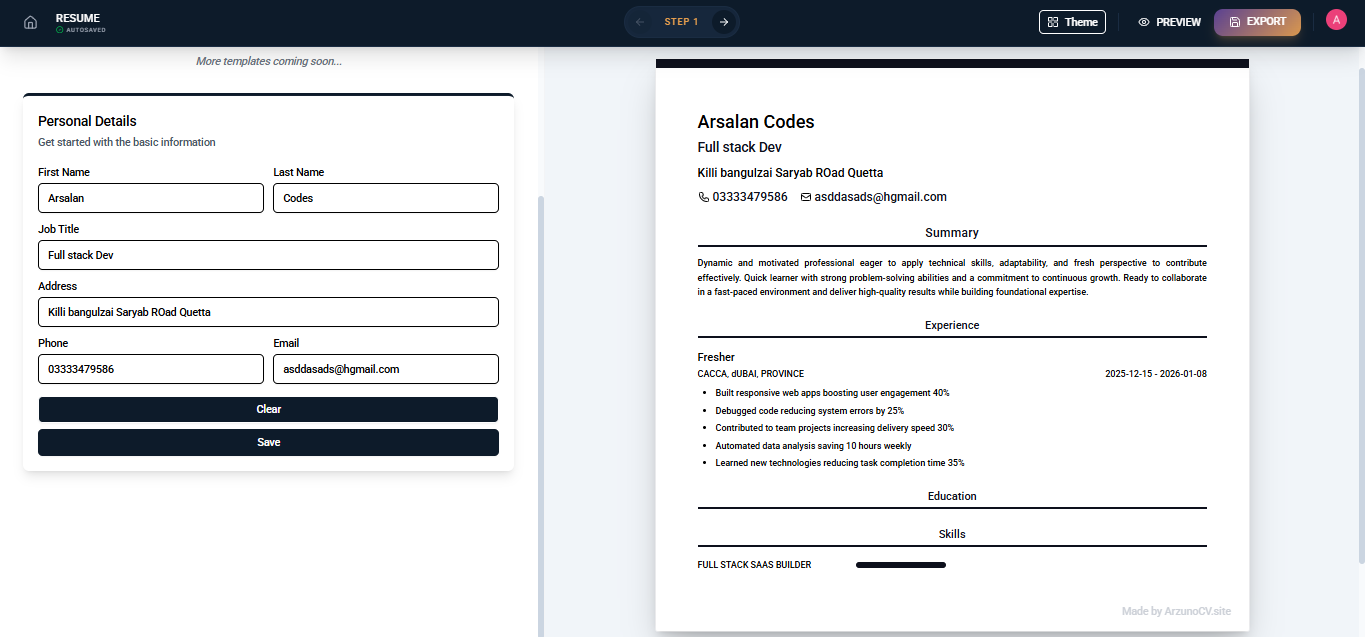Click the phone icon in resume preview
The height and width of the screenshot is (637, 1365).
(x=703, y=197)
